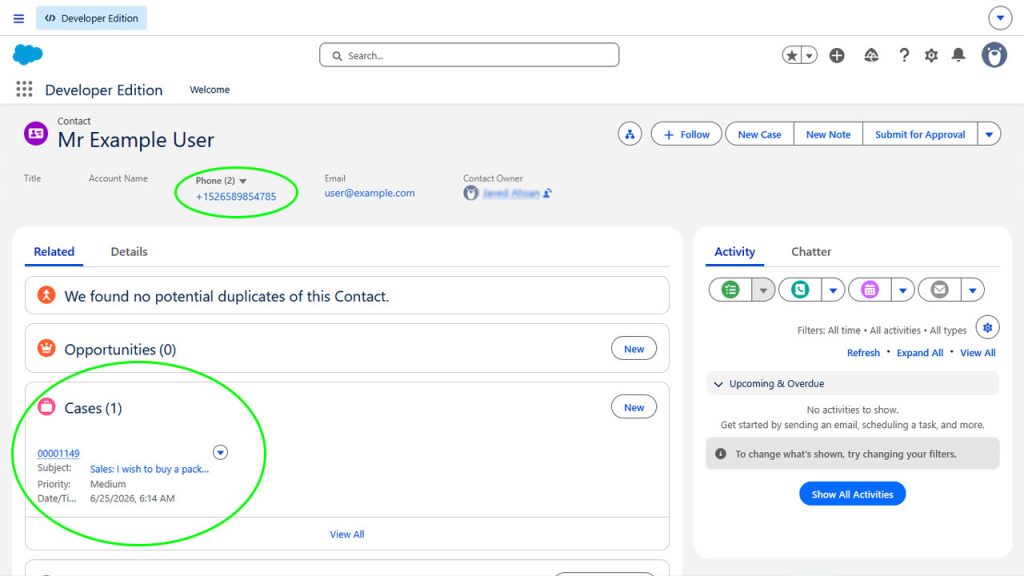Open case 00001149

[x=58, y=453]
